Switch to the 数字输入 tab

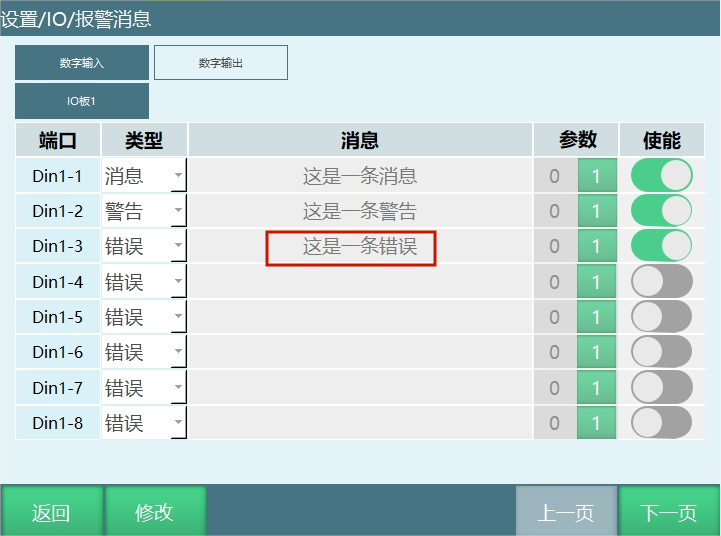82,63
